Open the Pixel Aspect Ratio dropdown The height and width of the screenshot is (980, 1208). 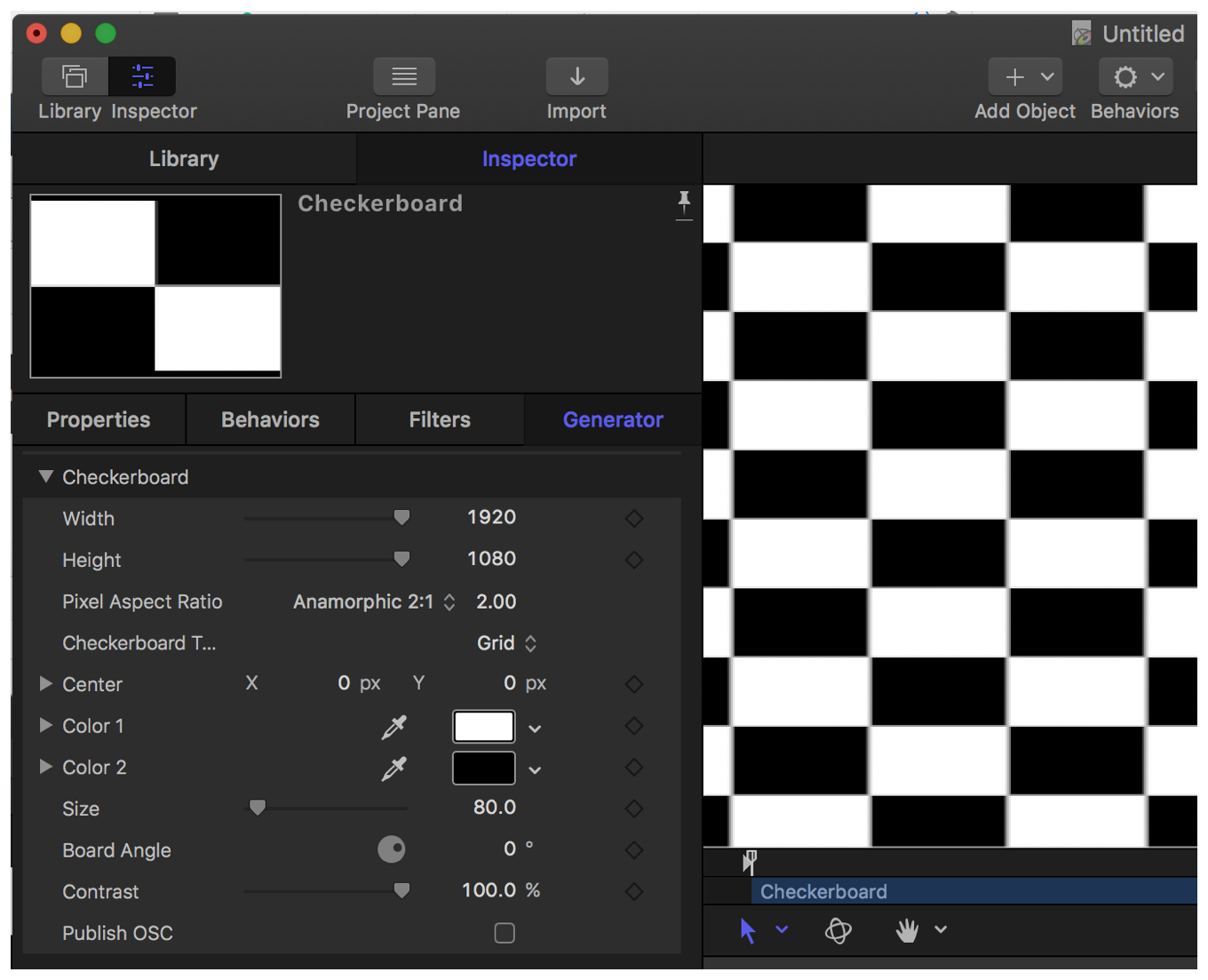tap(374, 602)
